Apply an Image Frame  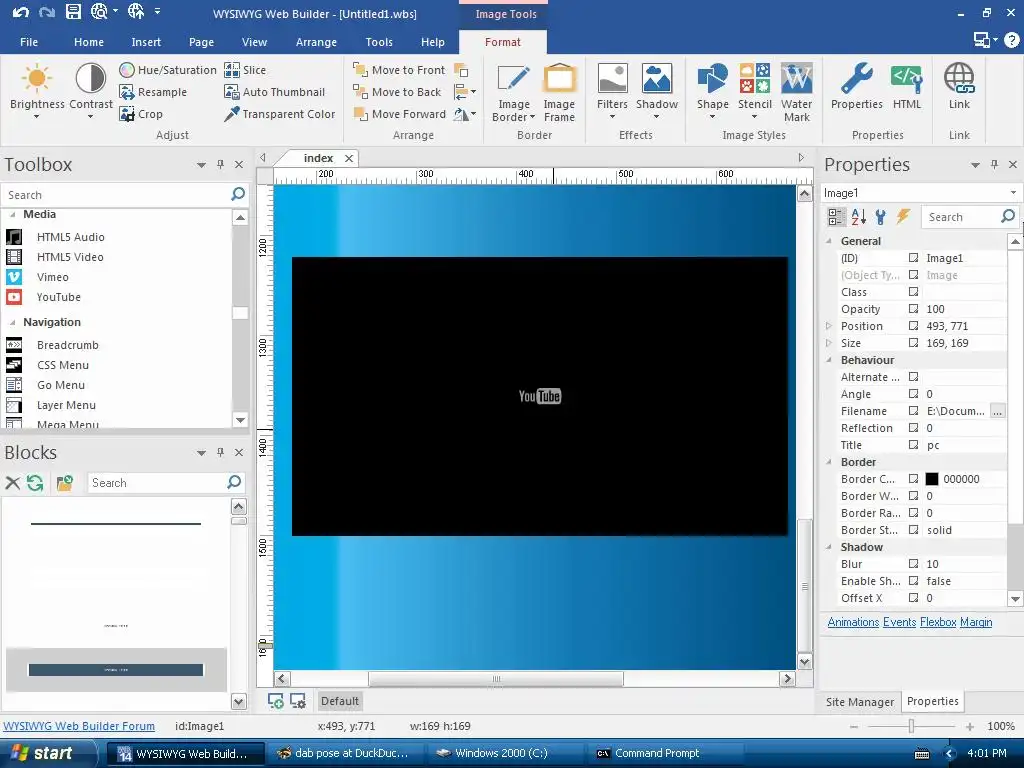559,93
